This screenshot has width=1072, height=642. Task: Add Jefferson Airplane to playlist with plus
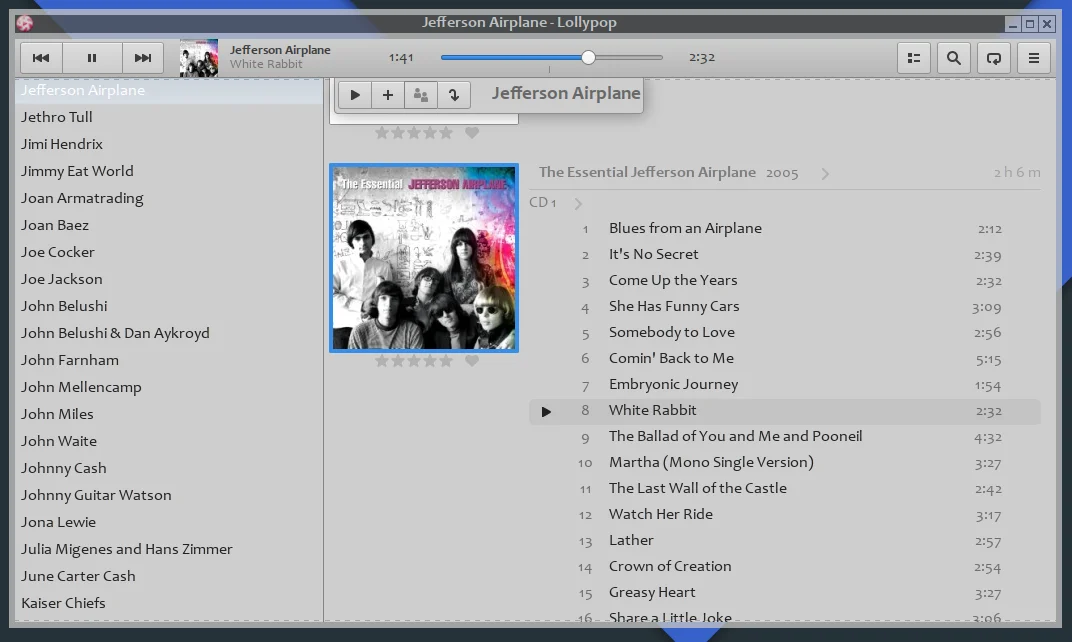(x=388, y=95)
